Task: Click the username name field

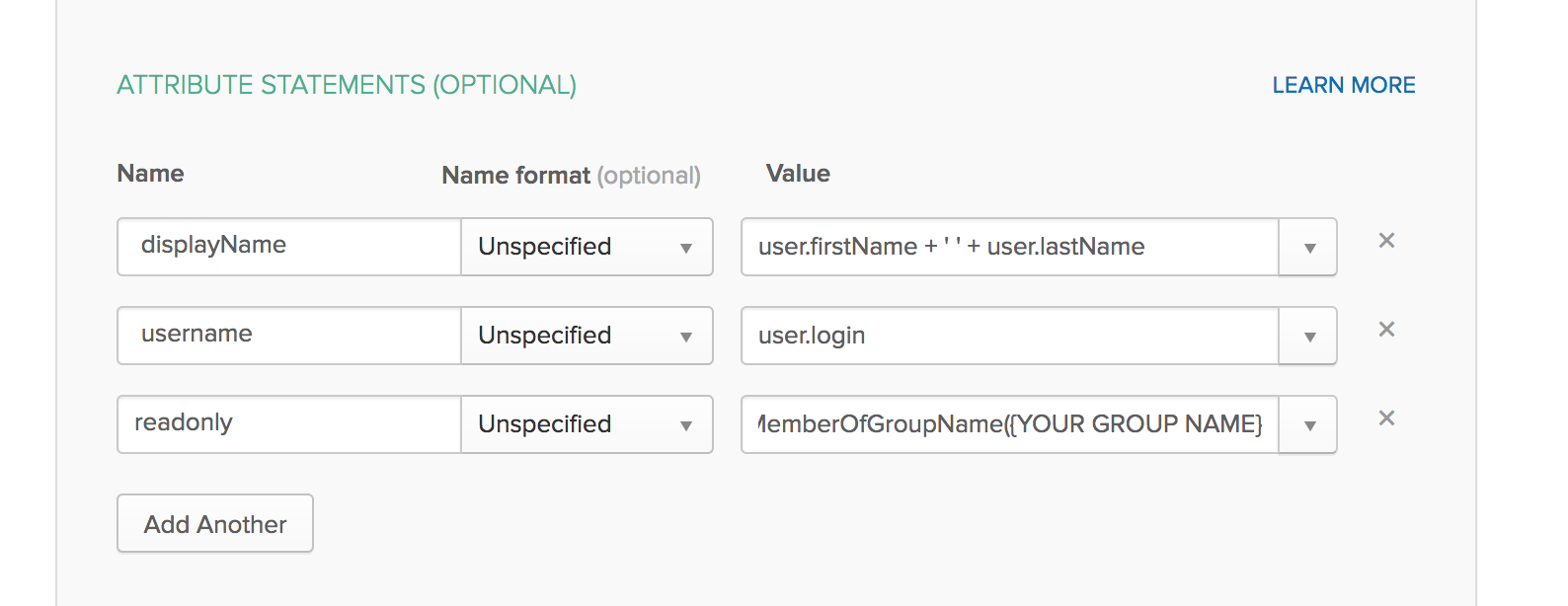Action: [x=288, y=335]
